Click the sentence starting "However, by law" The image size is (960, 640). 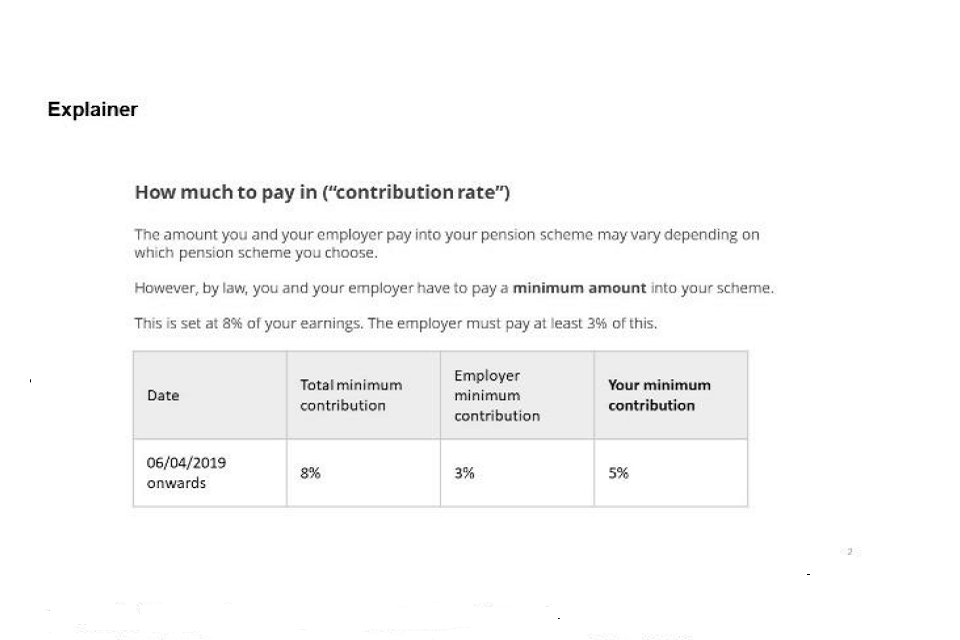point(322,288)
